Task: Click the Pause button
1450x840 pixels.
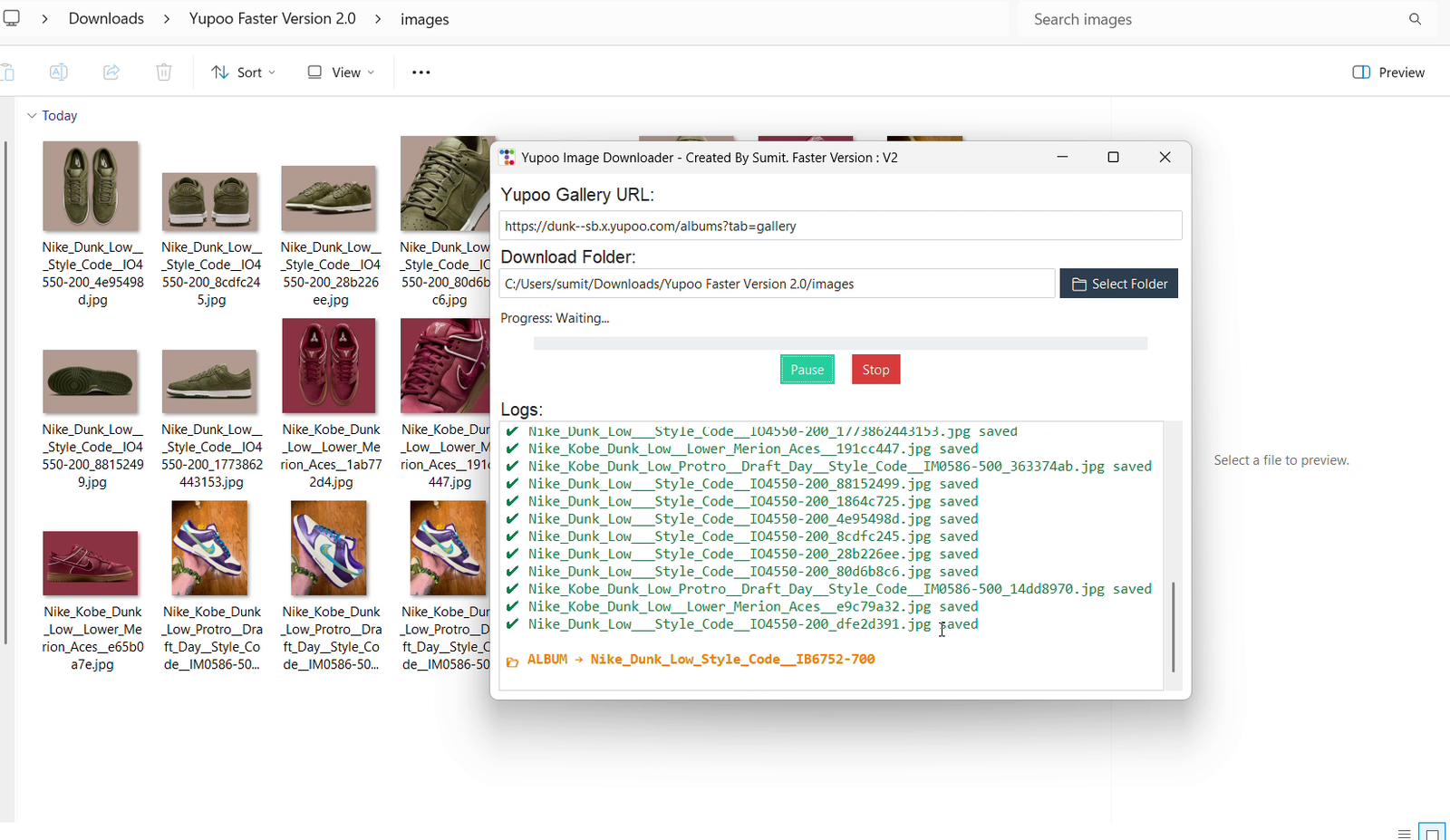Action: (x=807, y=370)
